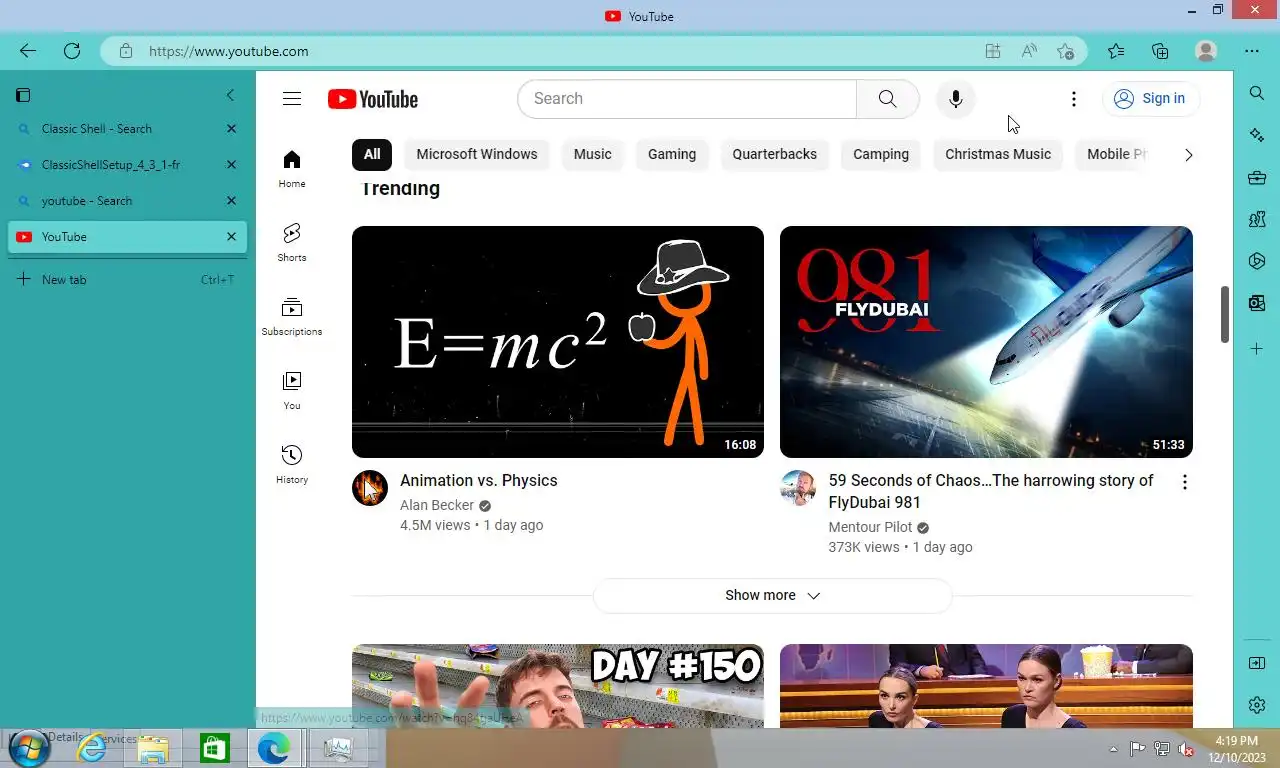
Task: Open File Explorer from taskbar
Action: 153,748
